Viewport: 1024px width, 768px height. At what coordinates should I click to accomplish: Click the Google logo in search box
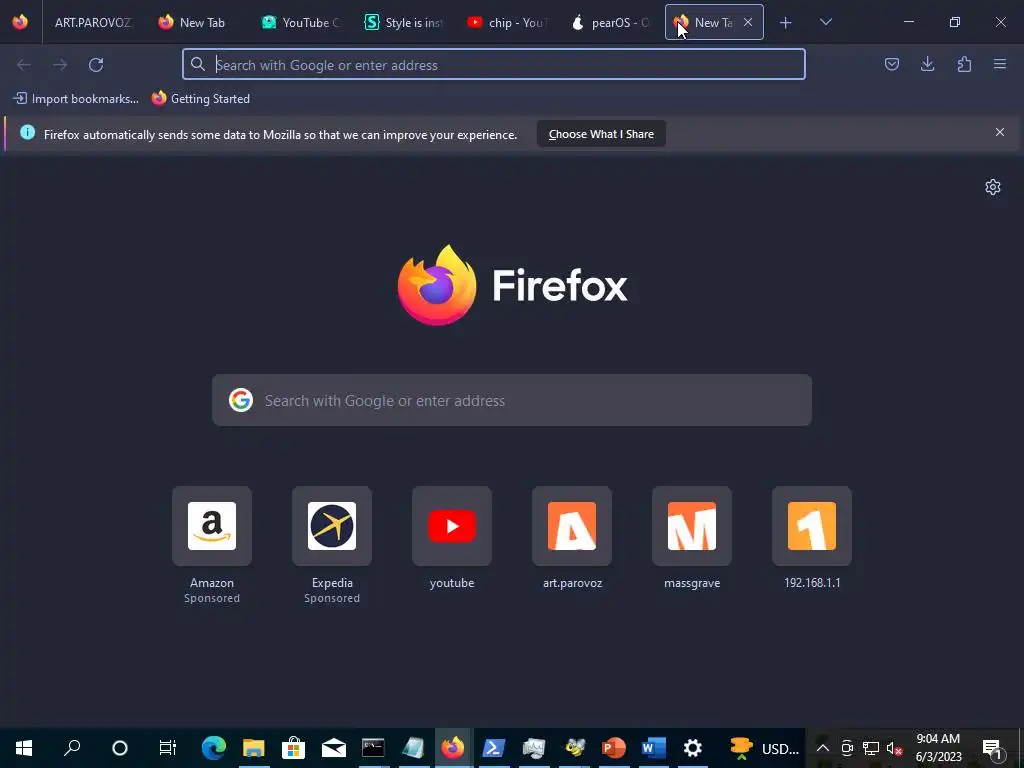point(241,400)
